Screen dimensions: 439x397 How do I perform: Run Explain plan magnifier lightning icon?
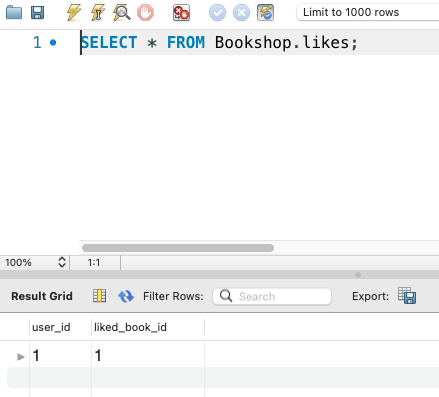pyautogui.click(x=122, y=13)
